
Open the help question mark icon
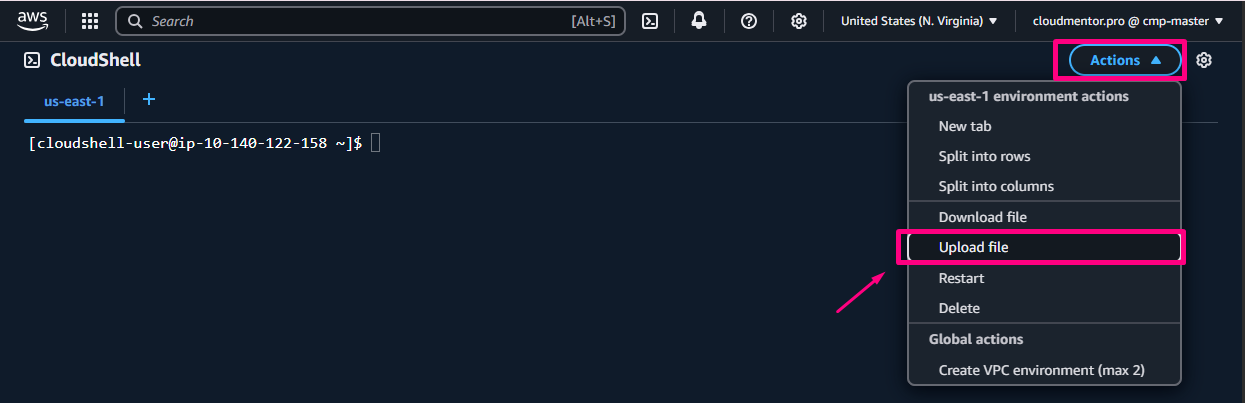(x=748, y=21)
